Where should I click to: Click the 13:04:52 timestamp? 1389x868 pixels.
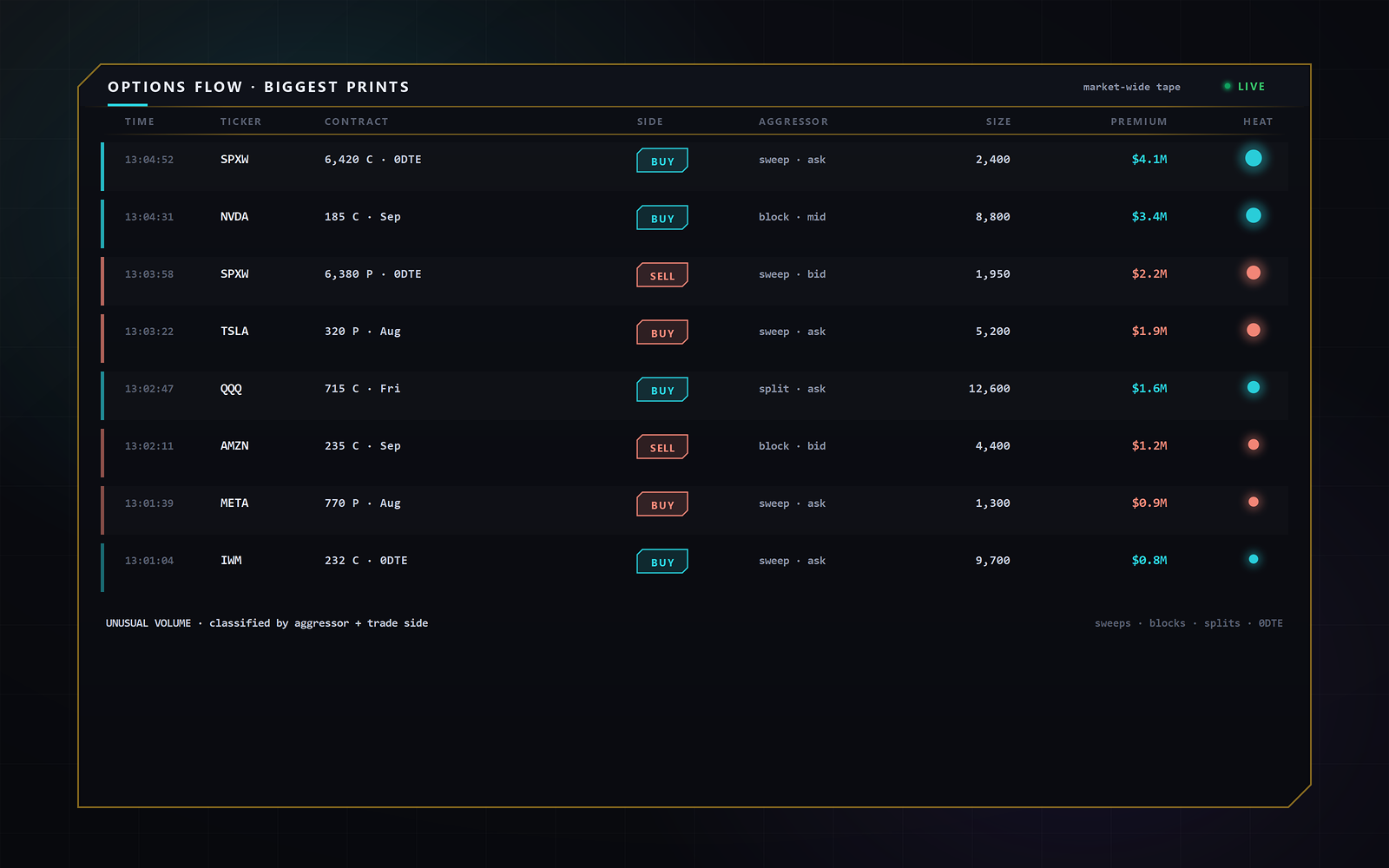(149, 160)
